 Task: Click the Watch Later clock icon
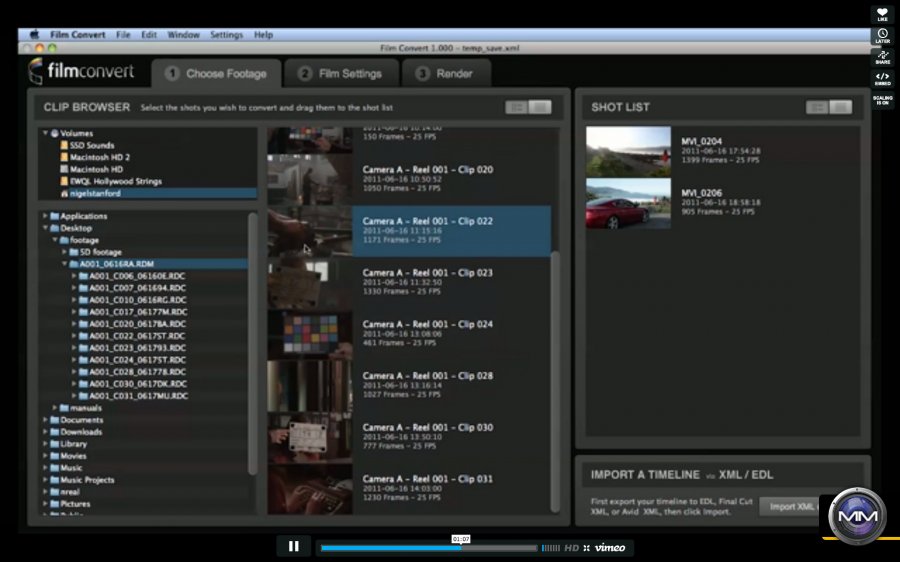tap(882, 36)
